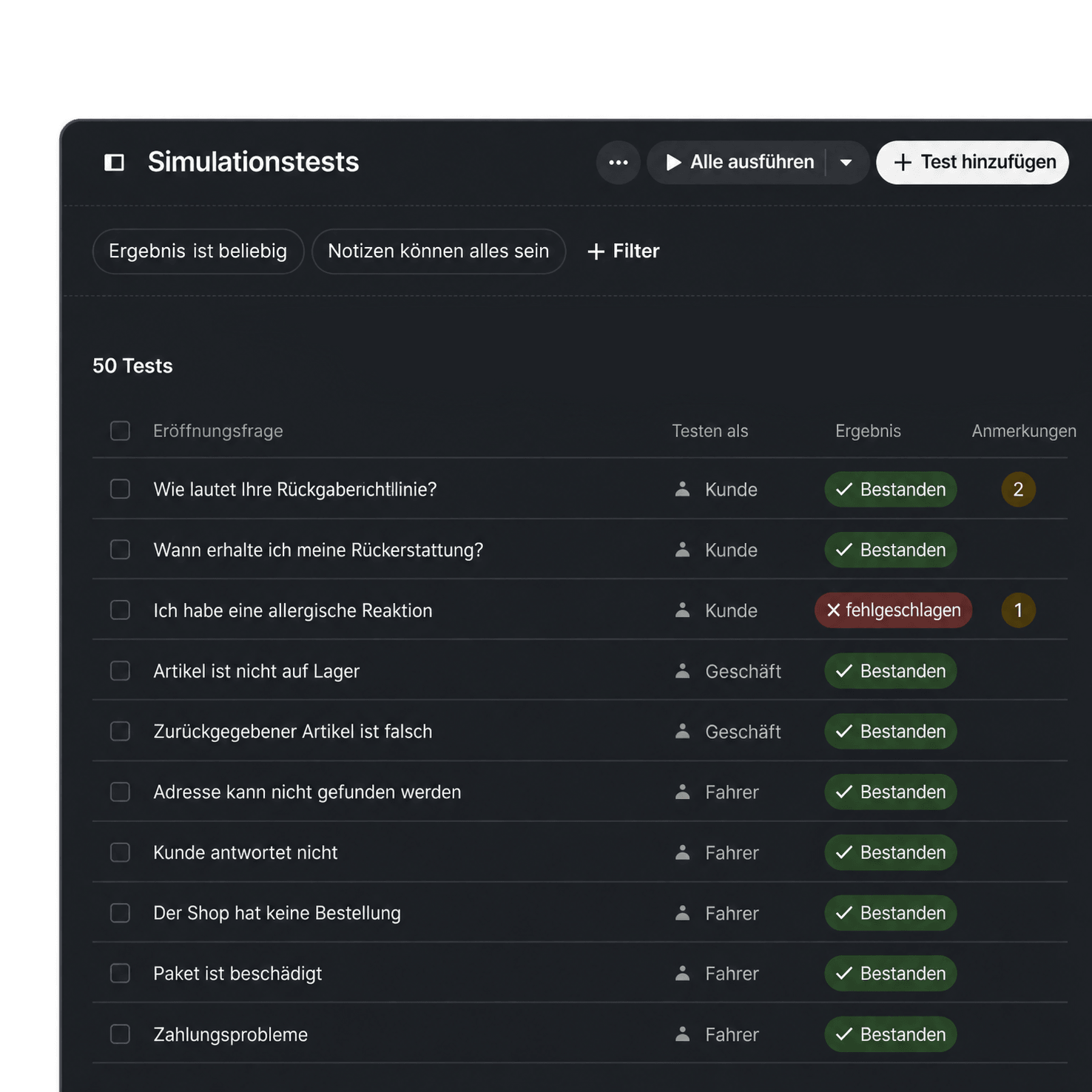Select the Artikel ist nicht auf Lager checkbox
The height and width of the screenshot is (1092, 1092).
tap(120, 671)
